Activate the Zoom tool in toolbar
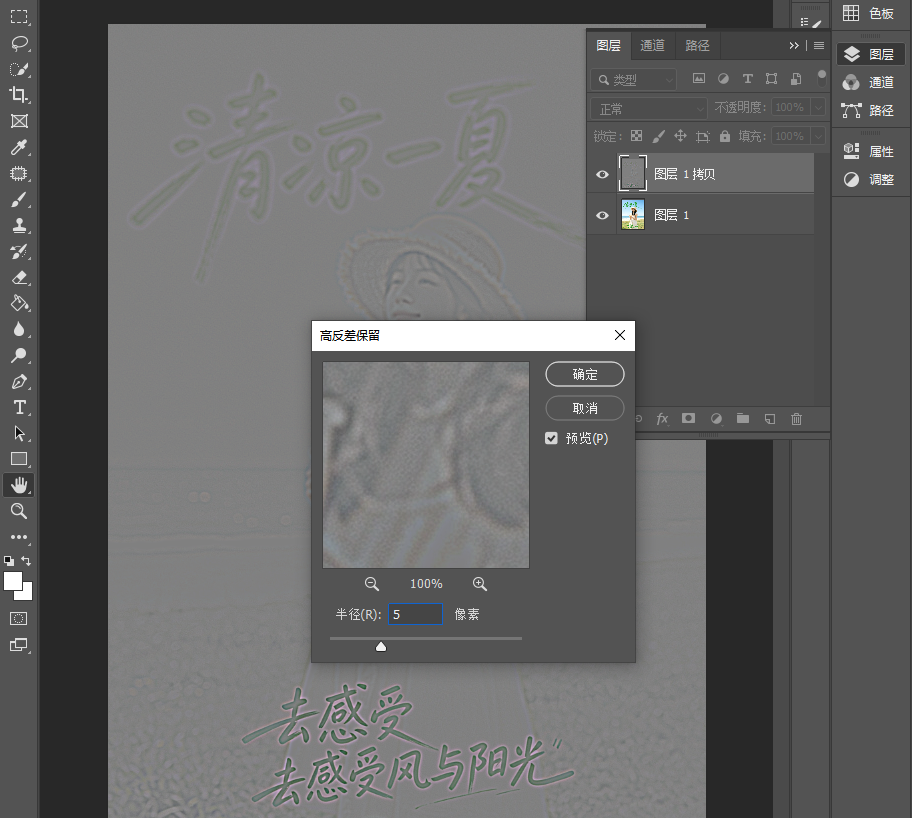 coord(19,511)
